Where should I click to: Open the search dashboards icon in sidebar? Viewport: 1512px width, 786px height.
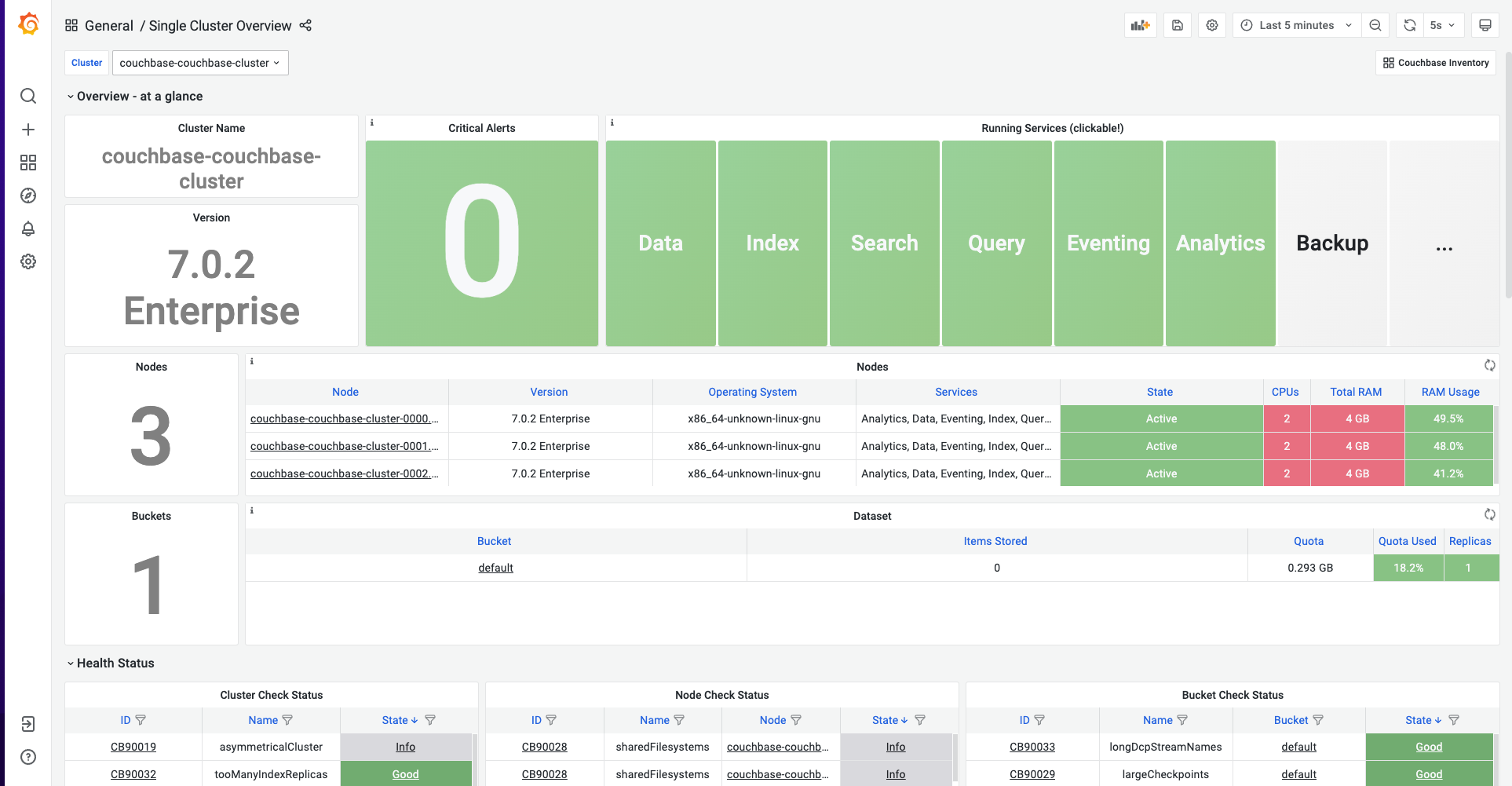click(28, 96)
